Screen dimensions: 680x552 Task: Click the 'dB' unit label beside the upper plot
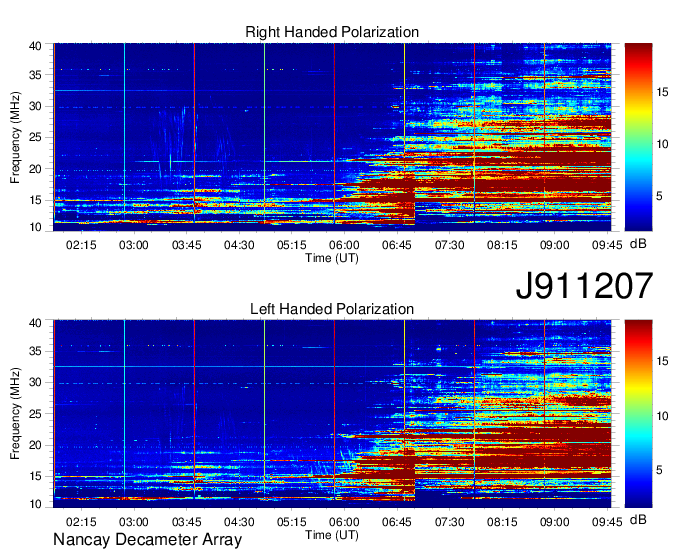[638, 244]
